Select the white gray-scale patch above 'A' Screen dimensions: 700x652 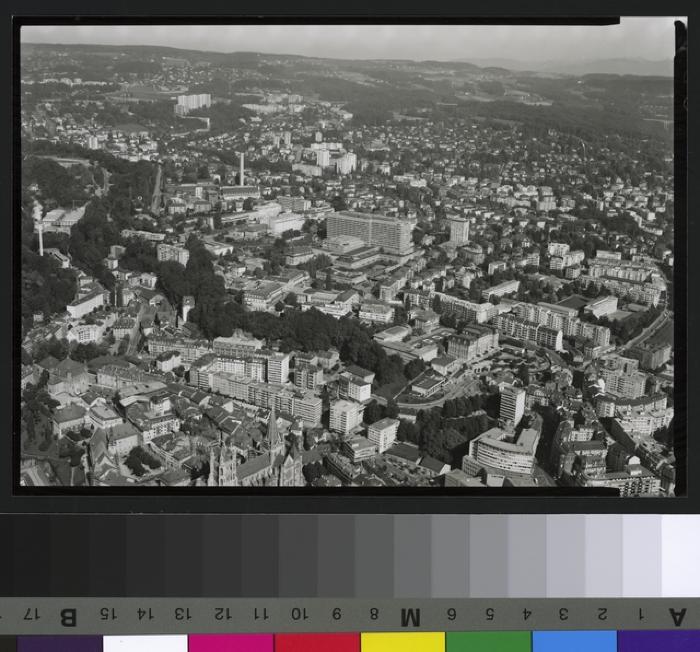tap(680, 556)
